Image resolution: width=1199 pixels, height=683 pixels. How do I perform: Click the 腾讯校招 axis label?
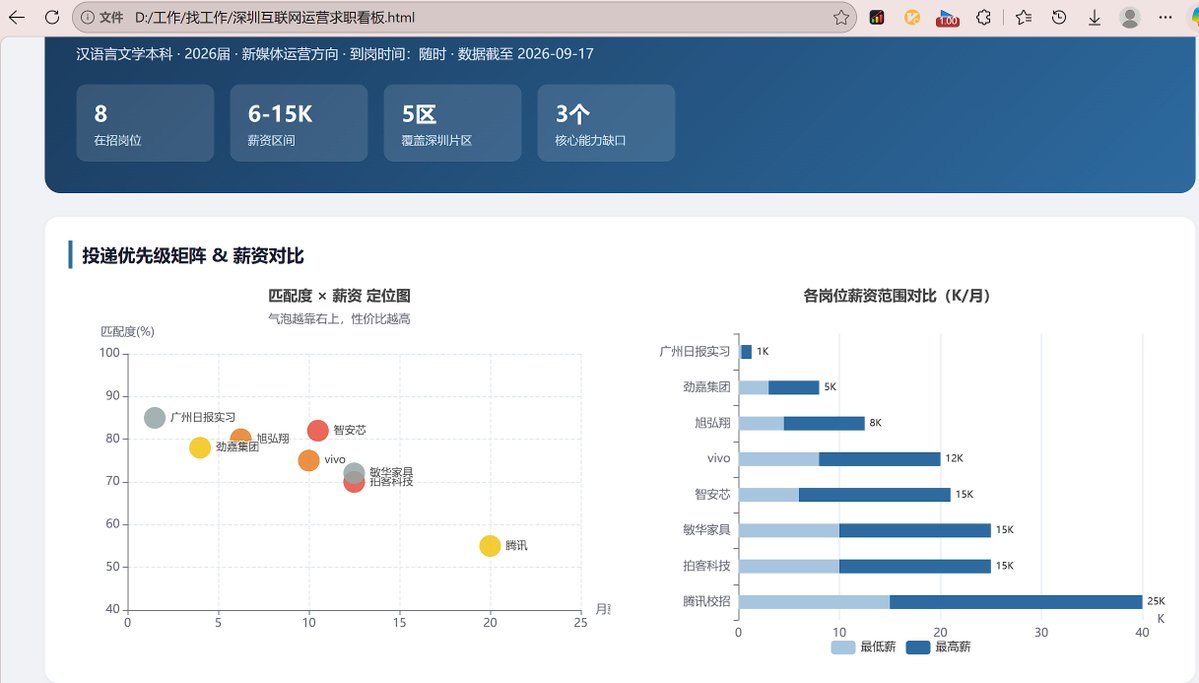(x=707, y=602)
